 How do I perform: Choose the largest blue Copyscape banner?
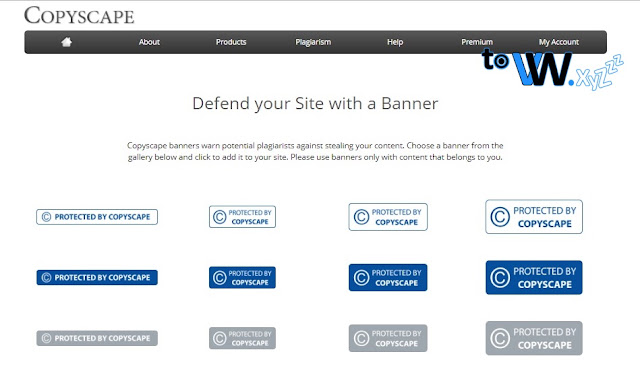[534, 277]
